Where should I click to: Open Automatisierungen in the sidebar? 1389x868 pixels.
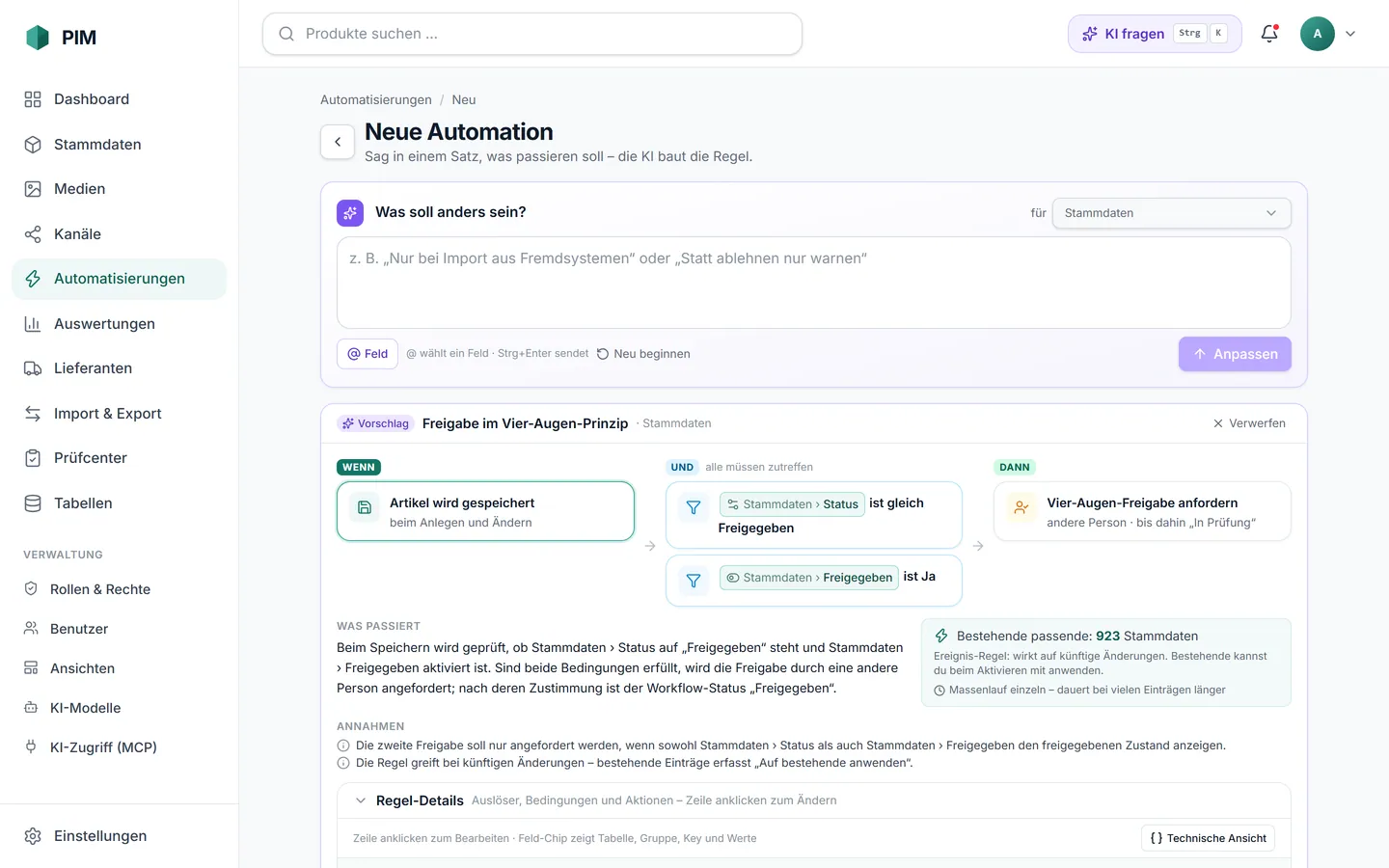tap(120, 279)
